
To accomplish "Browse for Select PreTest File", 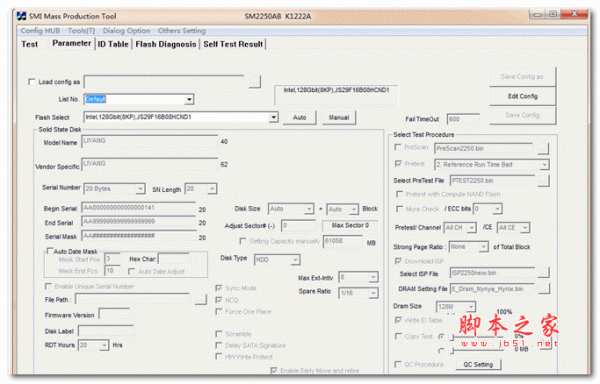I will 543,181.
